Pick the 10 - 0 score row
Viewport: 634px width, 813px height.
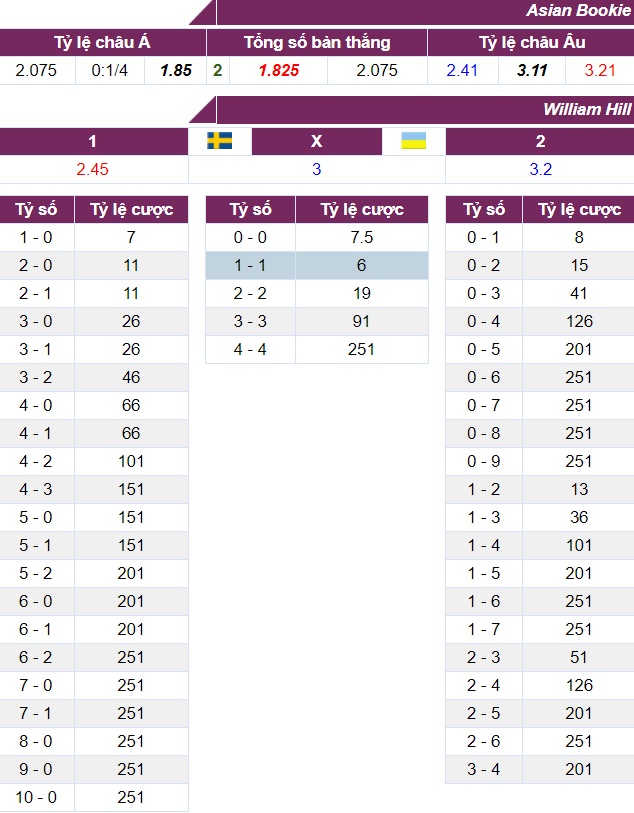point(94,797)
